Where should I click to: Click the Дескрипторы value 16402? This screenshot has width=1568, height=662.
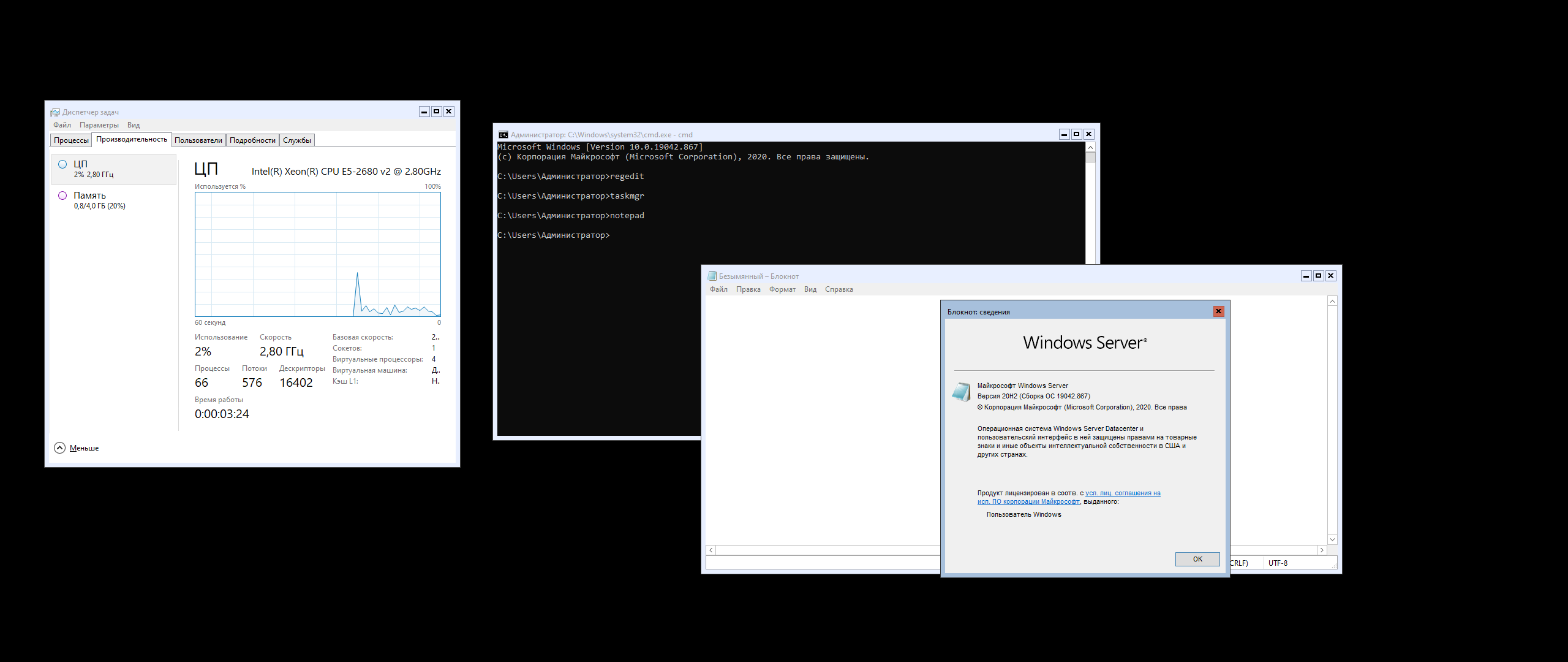296,382
